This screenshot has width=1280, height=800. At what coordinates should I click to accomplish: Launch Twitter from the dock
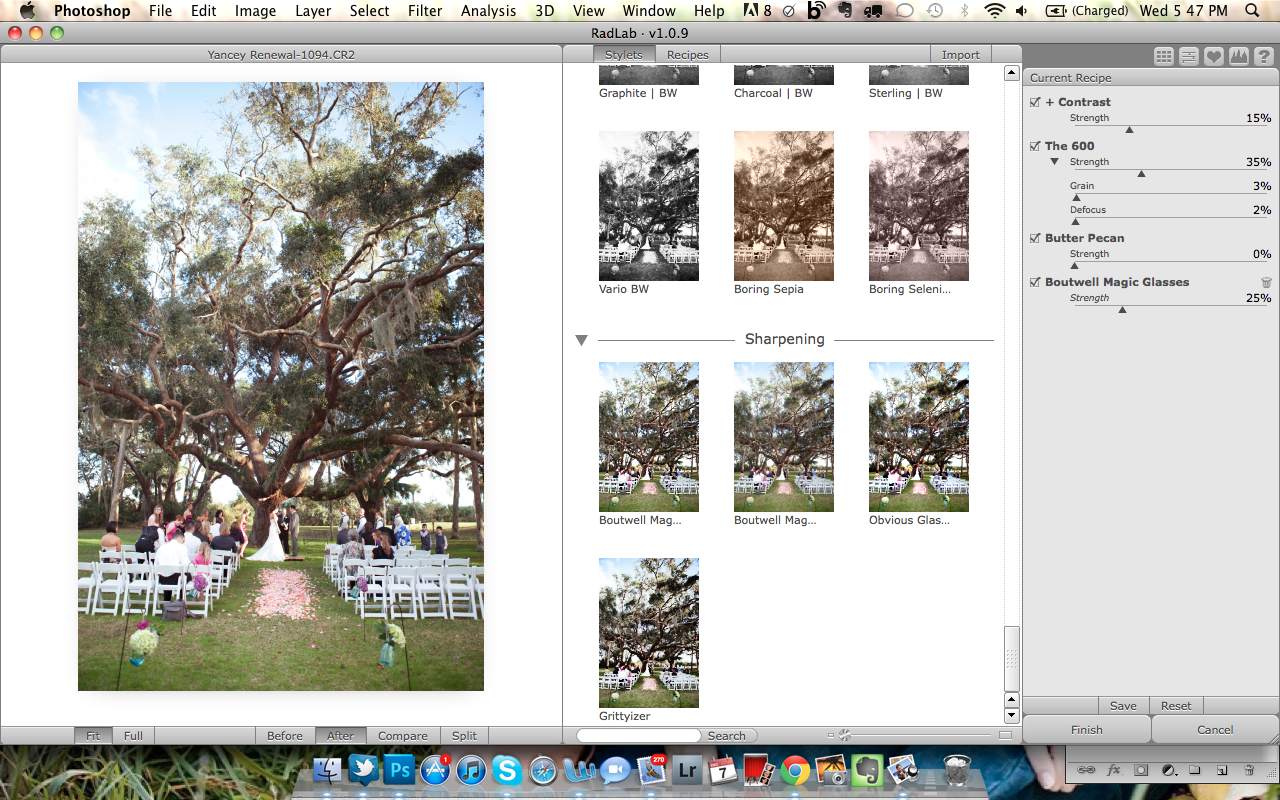[x=364, y=771]
